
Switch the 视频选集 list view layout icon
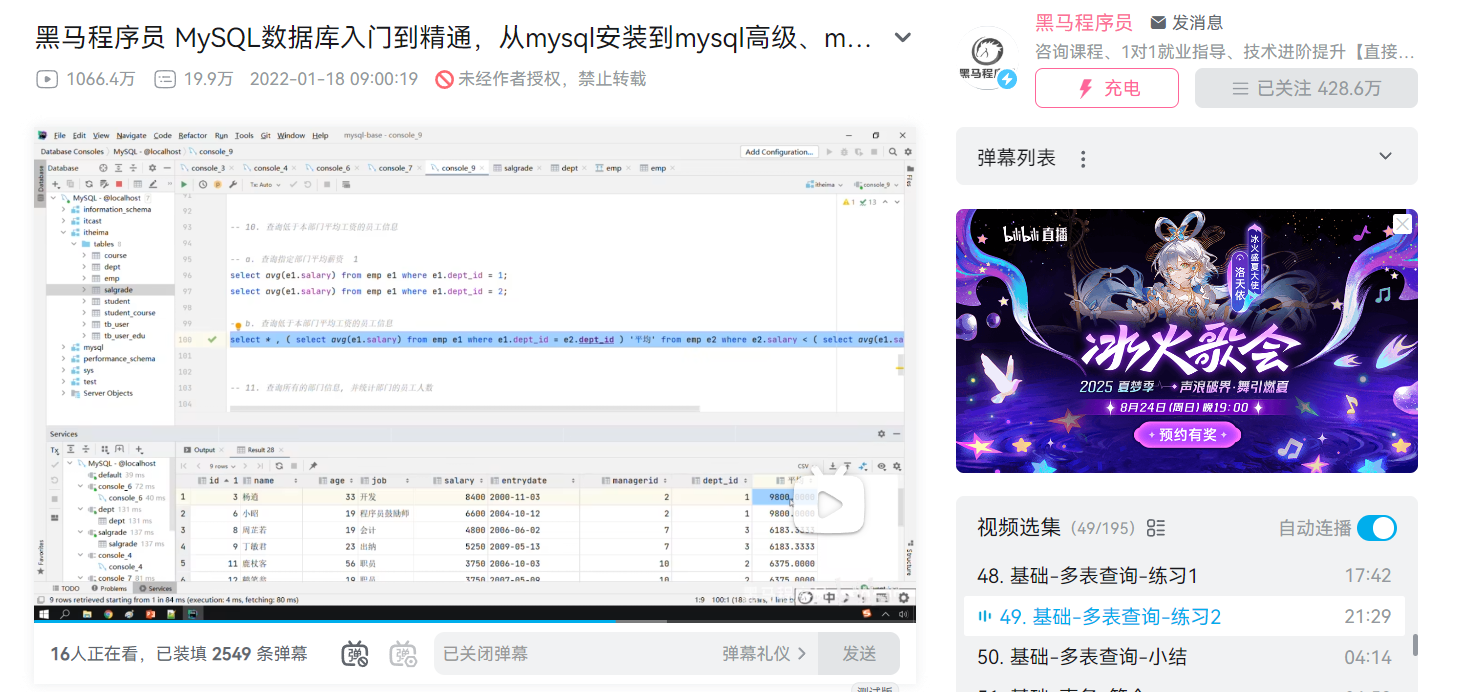1156,528
